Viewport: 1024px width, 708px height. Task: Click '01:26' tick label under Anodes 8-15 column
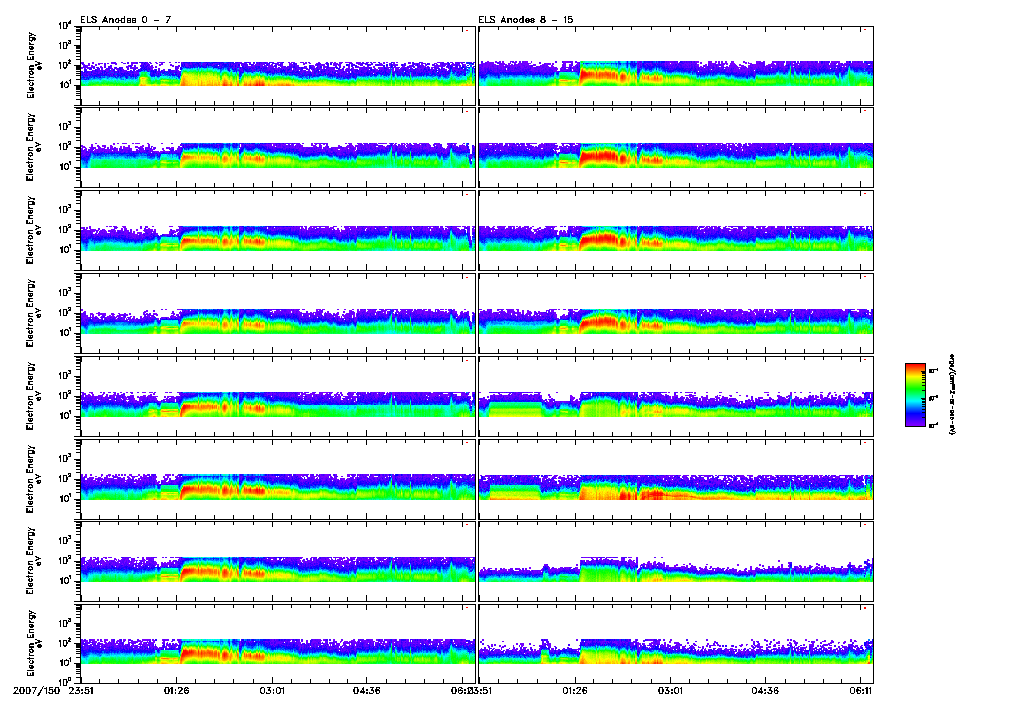[574, 690]
